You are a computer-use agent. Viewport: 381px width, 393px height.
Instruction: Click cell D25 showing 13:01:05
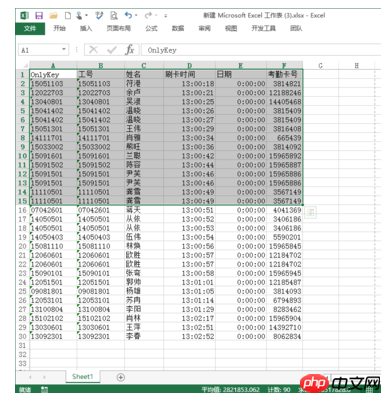coord(189,291)
